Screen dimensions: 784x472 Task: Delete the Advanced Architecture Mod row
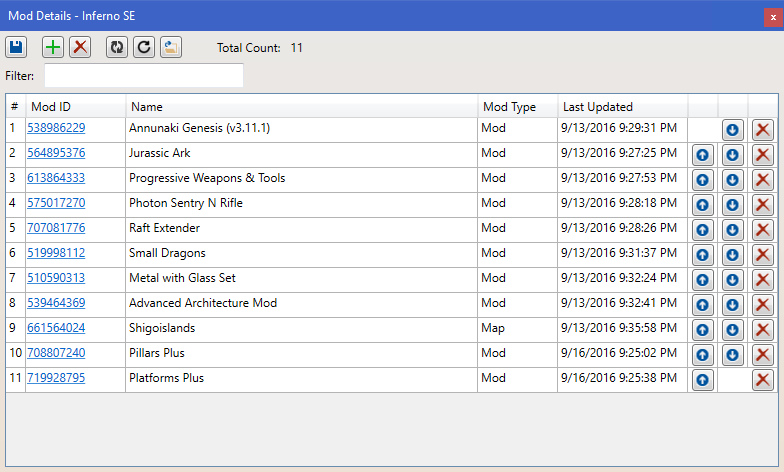762,305
